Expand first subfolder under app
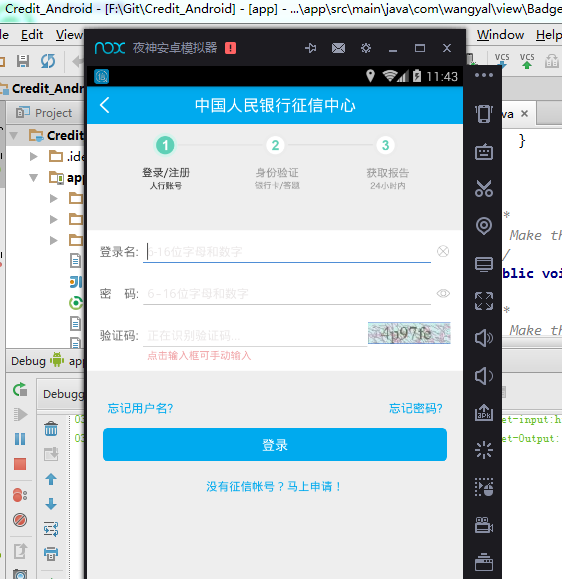Viewport: 562px width, 579px height. tap(54, 198)
